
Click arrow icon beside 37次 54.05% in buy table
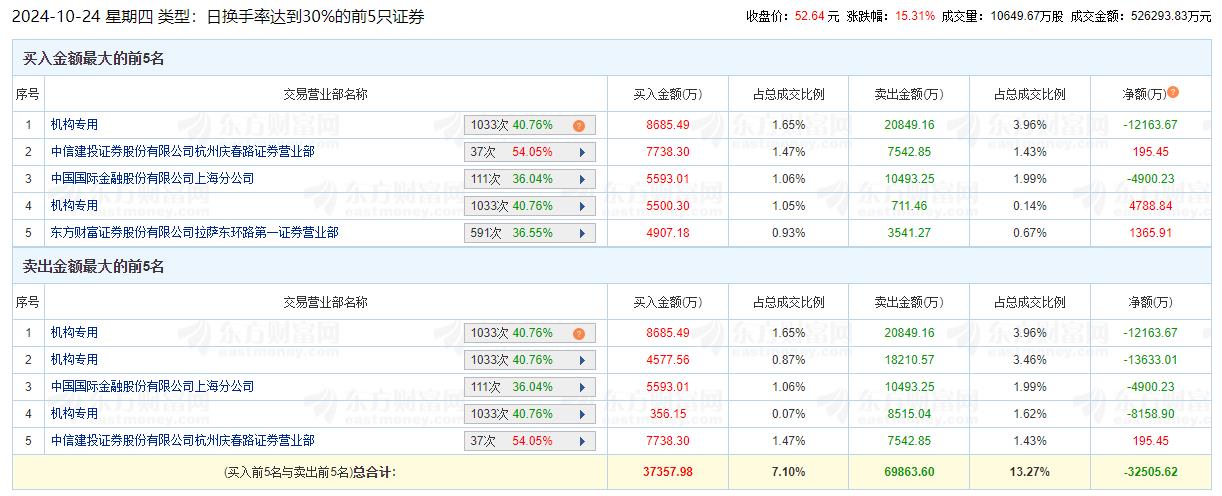pos(581,153)
